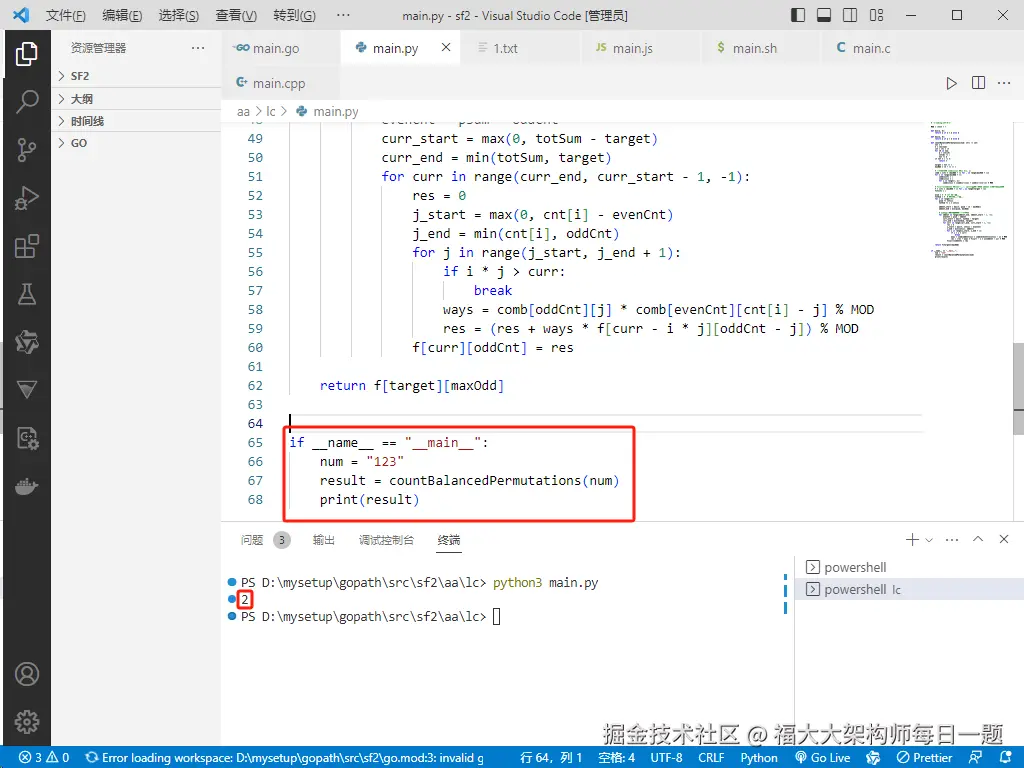Click the Prettier status item

pos(924,758)
